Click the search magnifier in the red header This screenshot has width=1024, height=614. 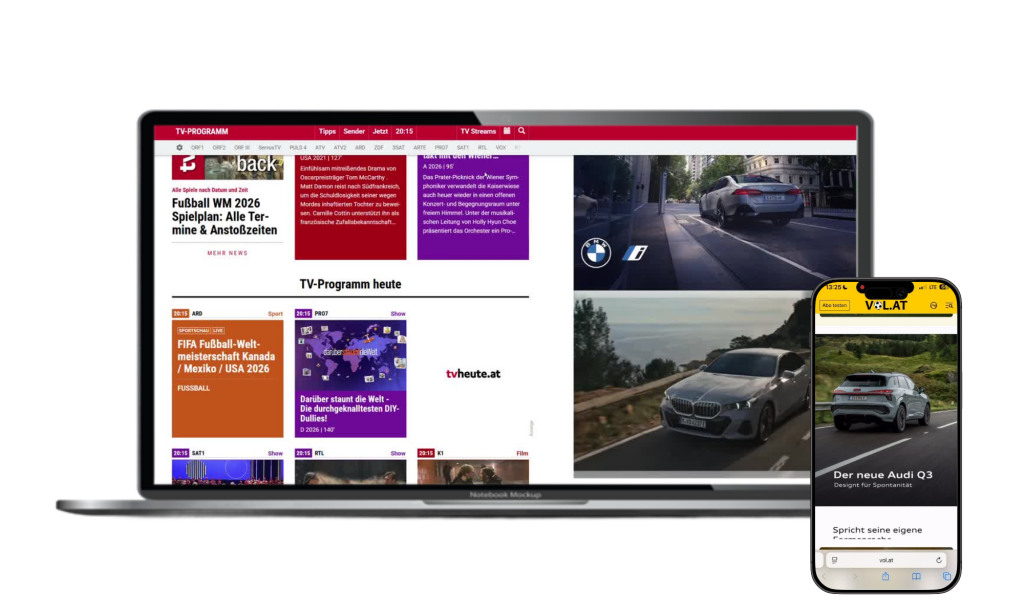click(x=522, y=131)
